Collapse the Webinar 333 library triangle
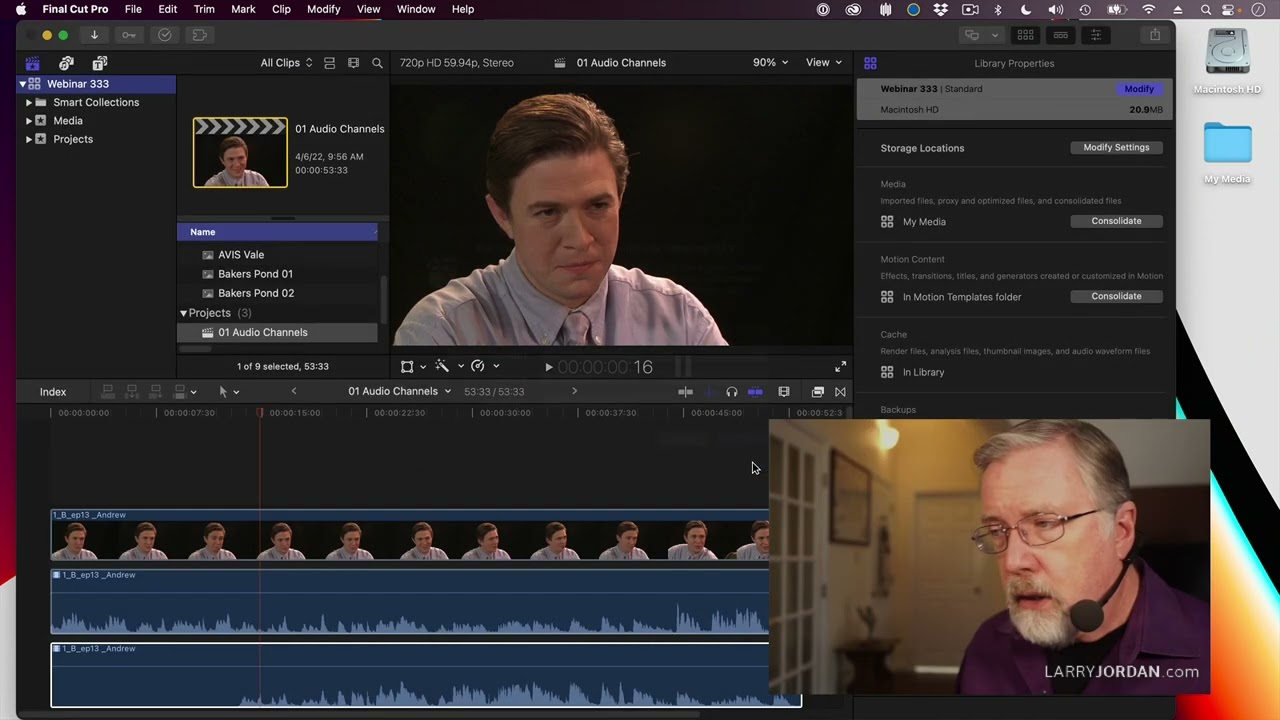 pos(23,84)
